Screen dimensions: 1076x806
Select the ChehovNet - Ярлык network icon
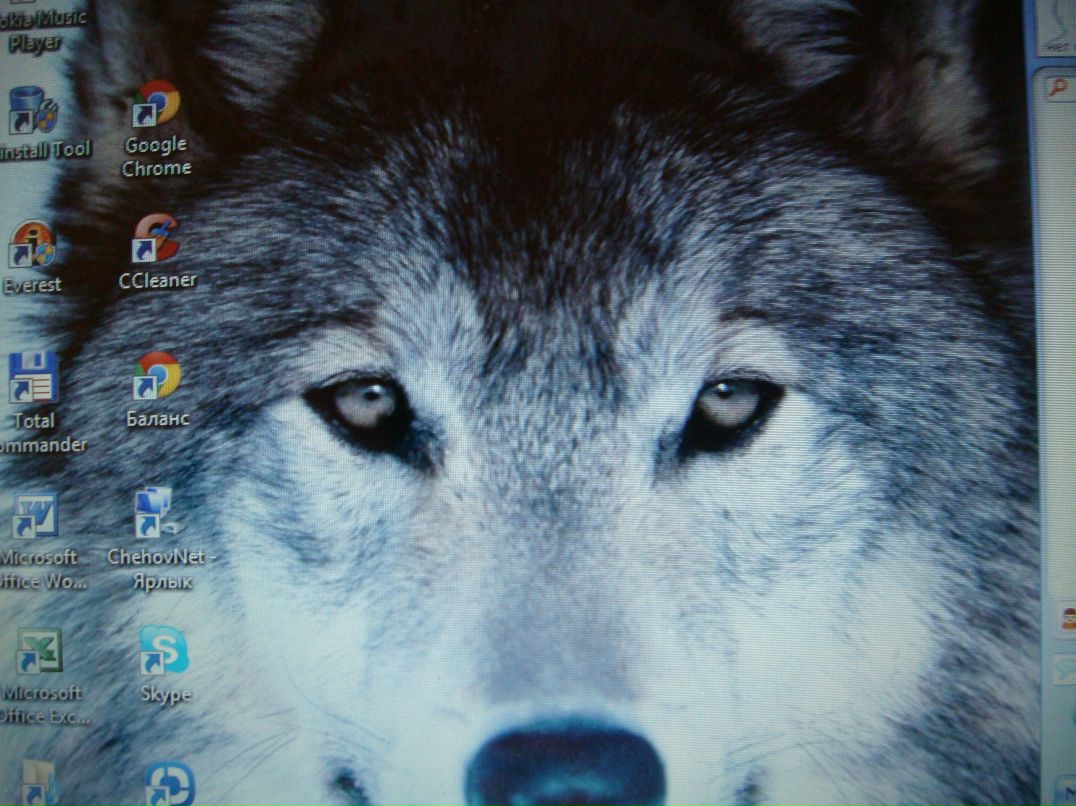[156, 513]
